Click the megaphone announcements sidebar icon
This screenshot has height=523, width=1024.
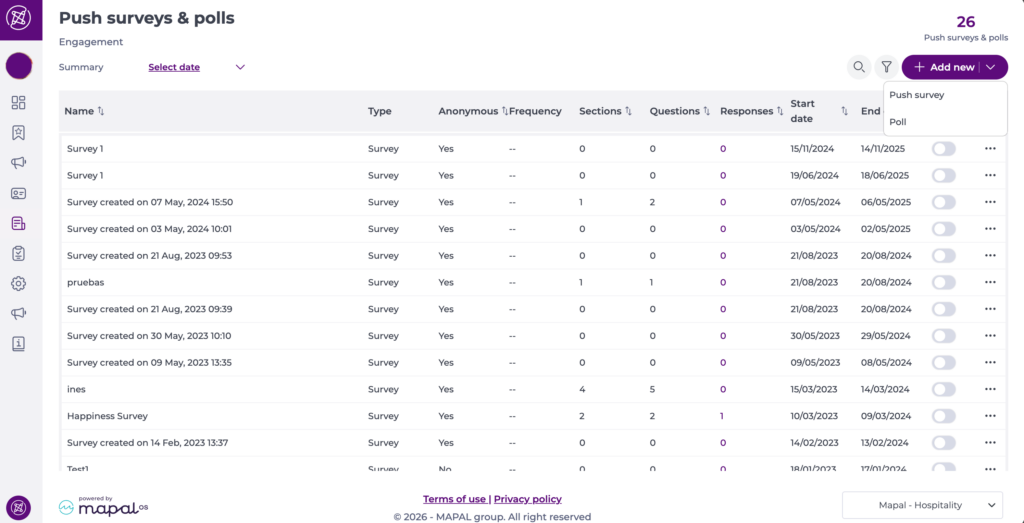18,163
